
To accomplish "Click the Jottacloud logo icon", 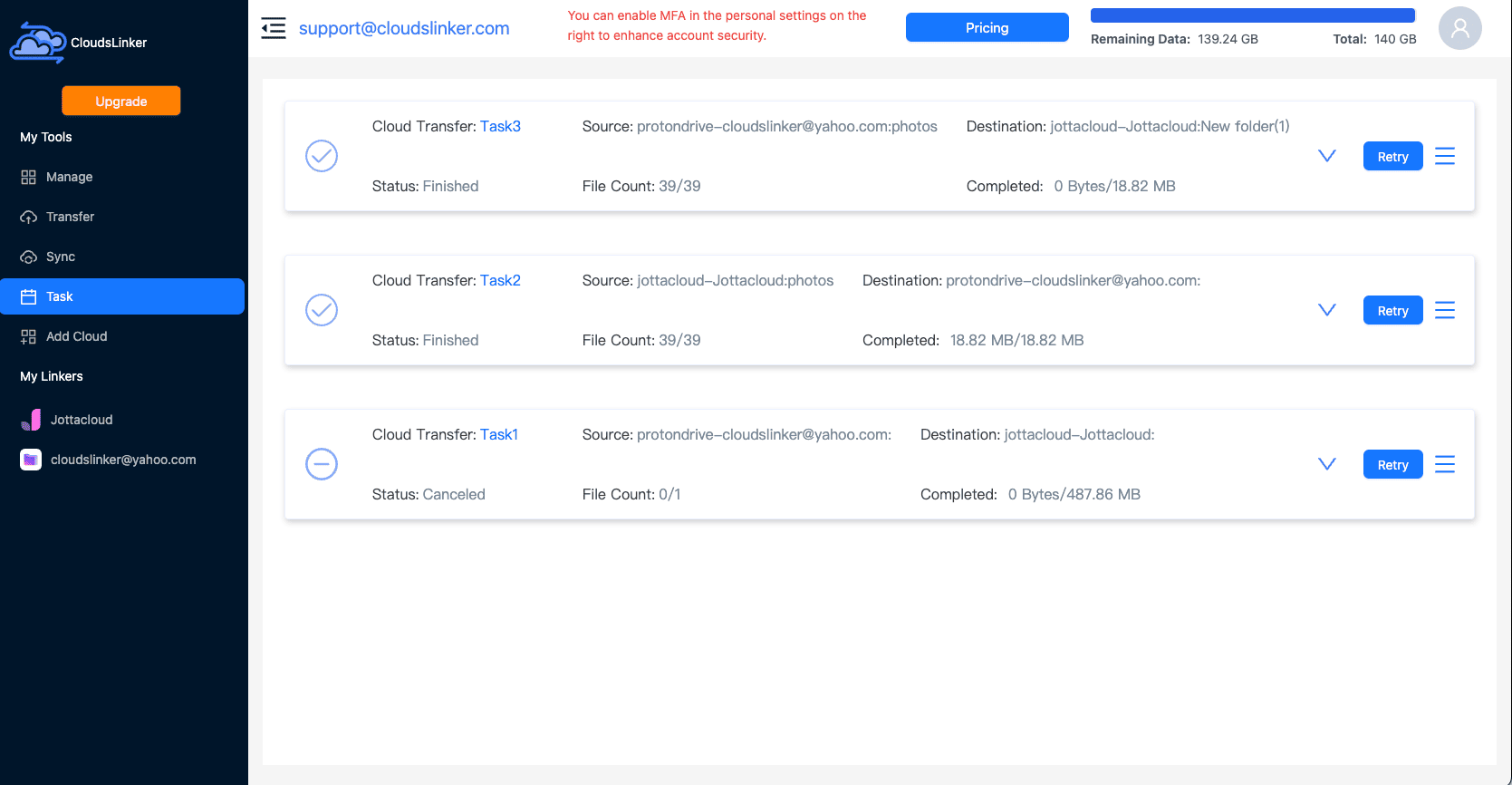I will pos(31,420).
